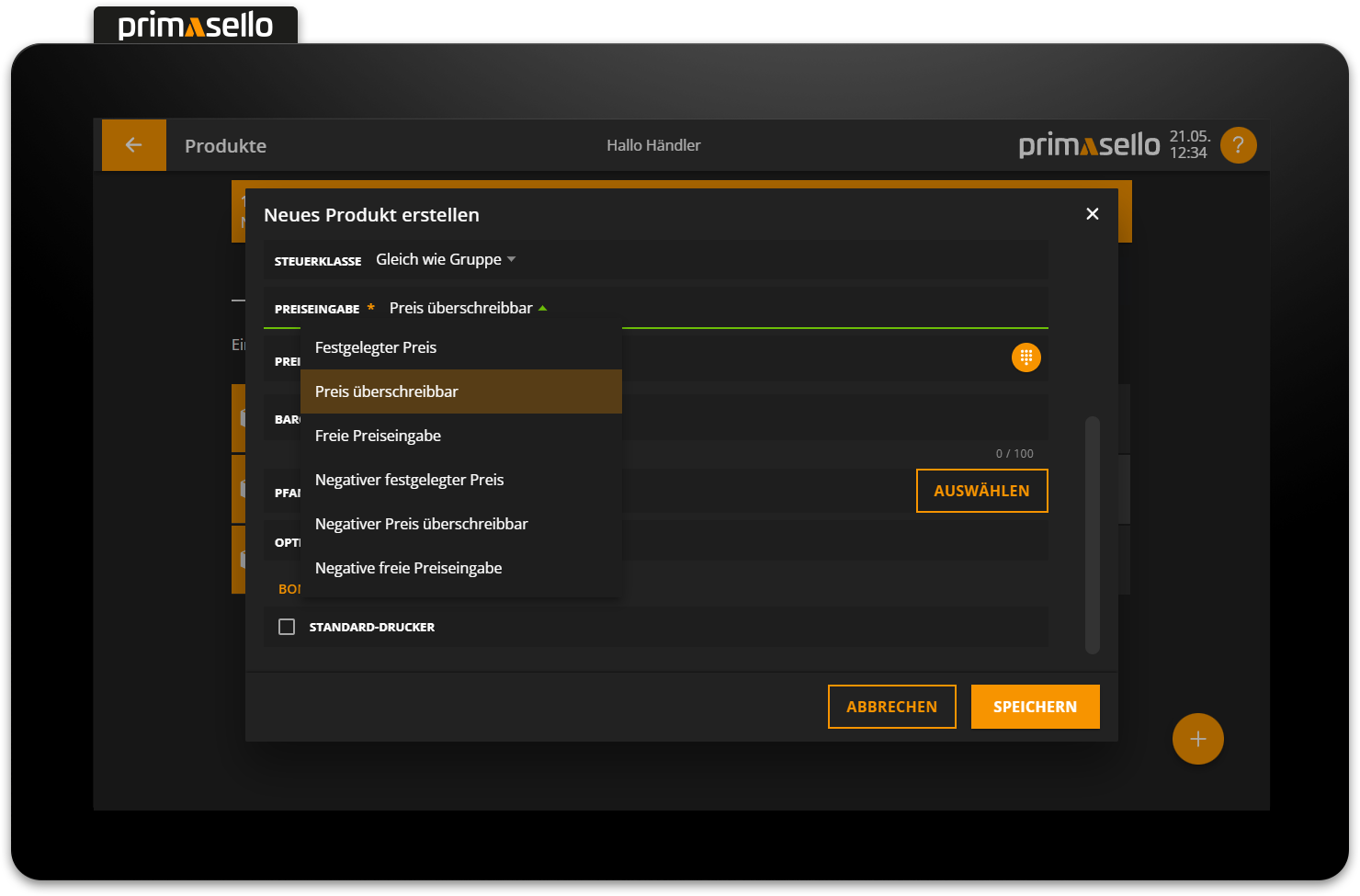1360x896 pixels.
Task: Click the Auswählen button
Action: pyautogui.click(x=981, y=491)
